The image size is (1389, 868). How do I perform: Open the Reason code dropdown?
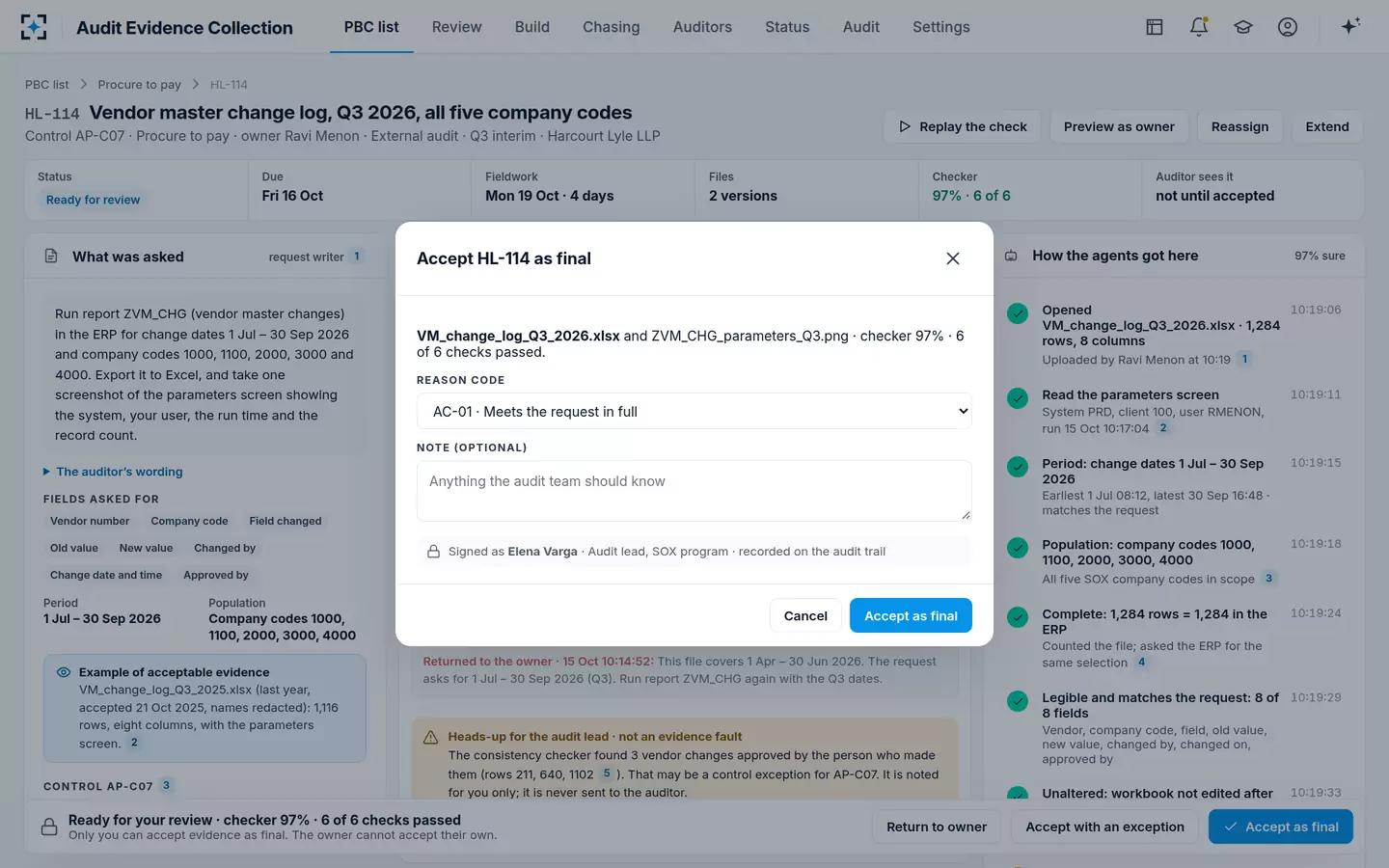[694, 412]
